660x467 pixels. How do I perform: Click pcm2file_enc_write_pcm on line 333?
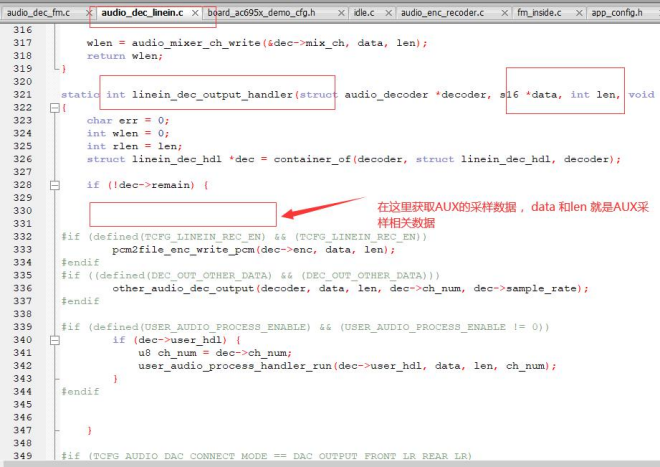pyautogui.click(x=184, y=250)
